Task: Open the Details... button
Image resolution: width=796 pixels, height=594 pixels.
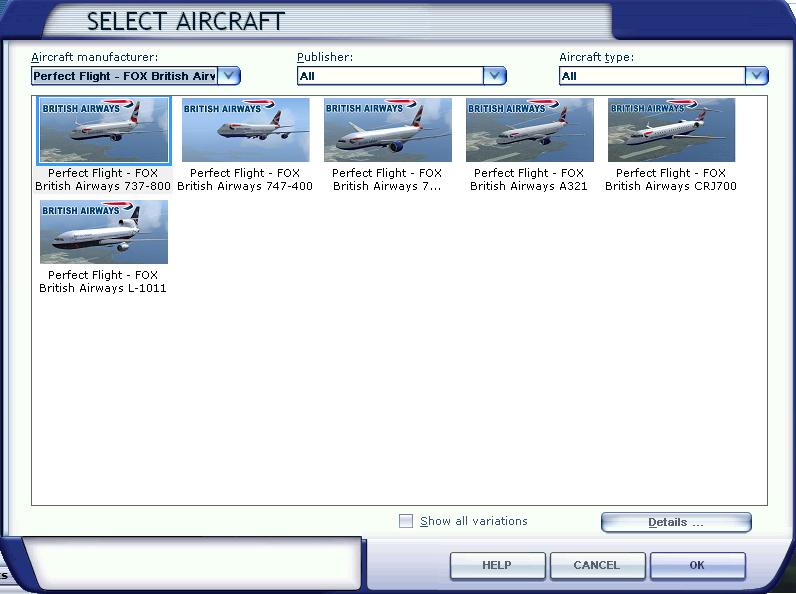Action: 676,522
